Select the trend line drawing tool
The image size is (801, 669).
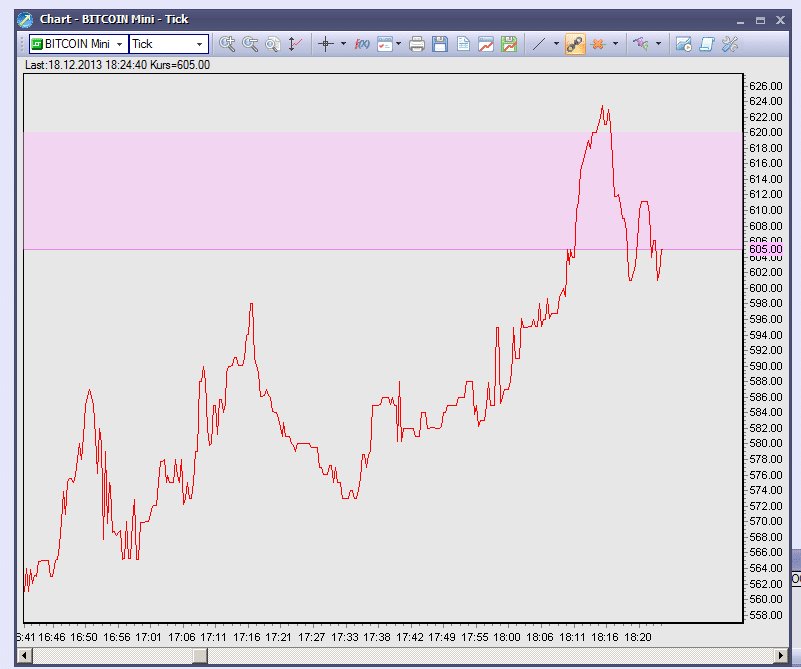point(538,44)
